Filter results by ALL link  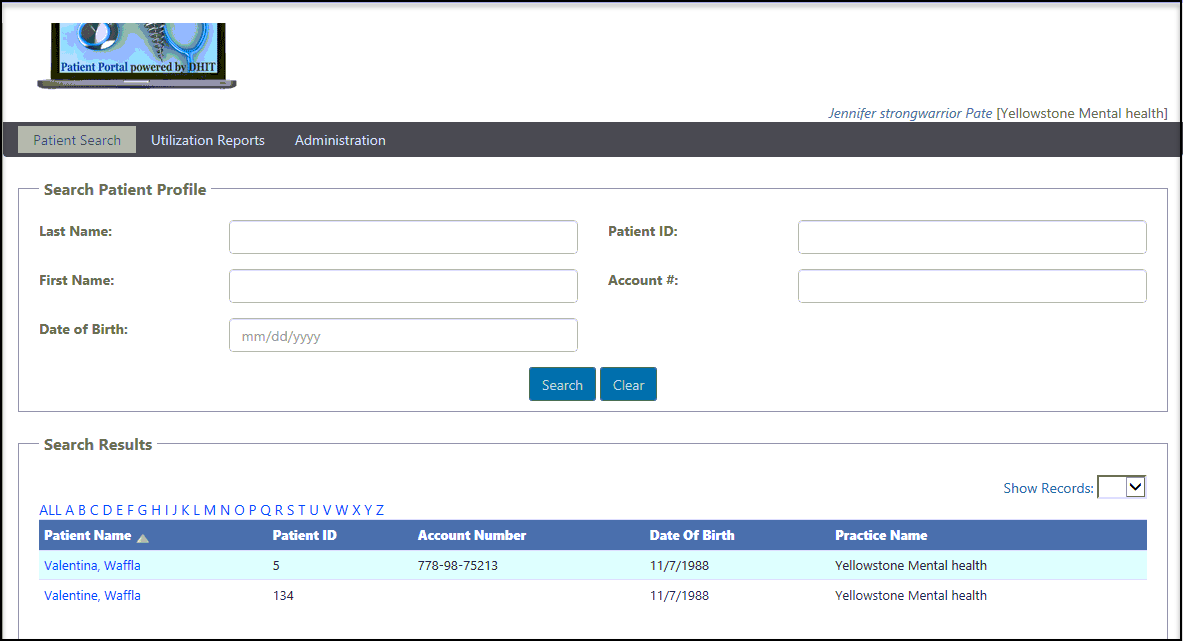pyautogui.click(x=50, y=510)
